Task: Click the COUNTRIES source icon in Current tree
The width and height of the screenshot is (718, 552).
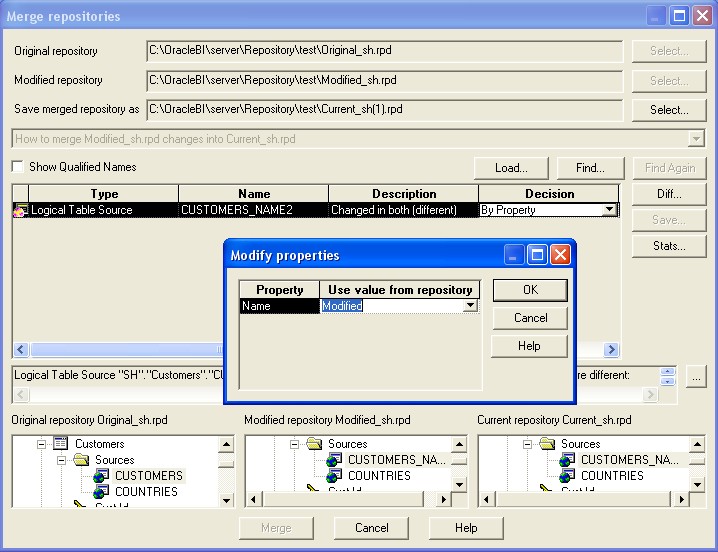Action: coord(567,475)
